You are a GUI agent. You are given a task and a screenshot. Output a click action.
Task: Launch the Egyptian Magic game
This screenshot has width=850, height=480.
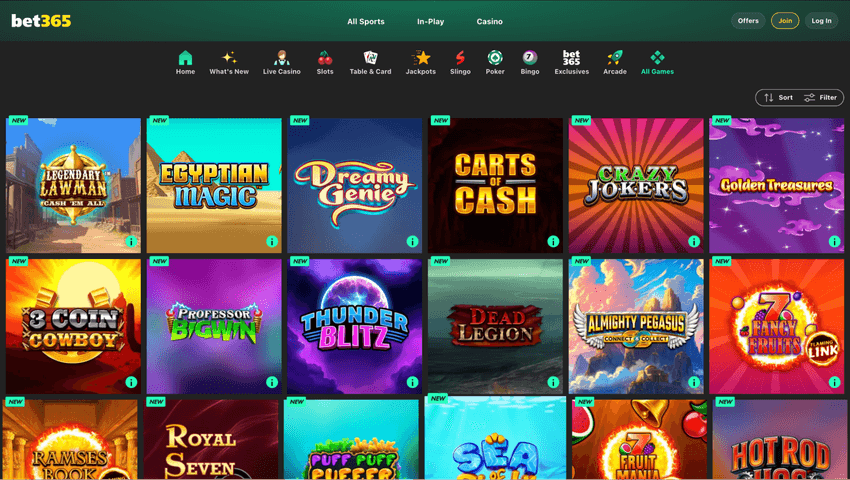point(214,185)
